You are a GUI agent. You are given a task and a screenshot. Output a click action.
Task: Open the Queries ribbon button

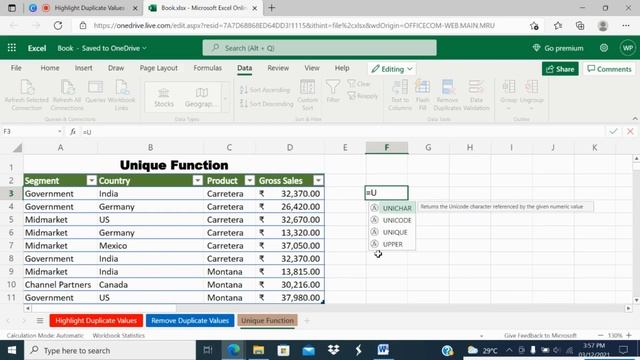[96, 91]
